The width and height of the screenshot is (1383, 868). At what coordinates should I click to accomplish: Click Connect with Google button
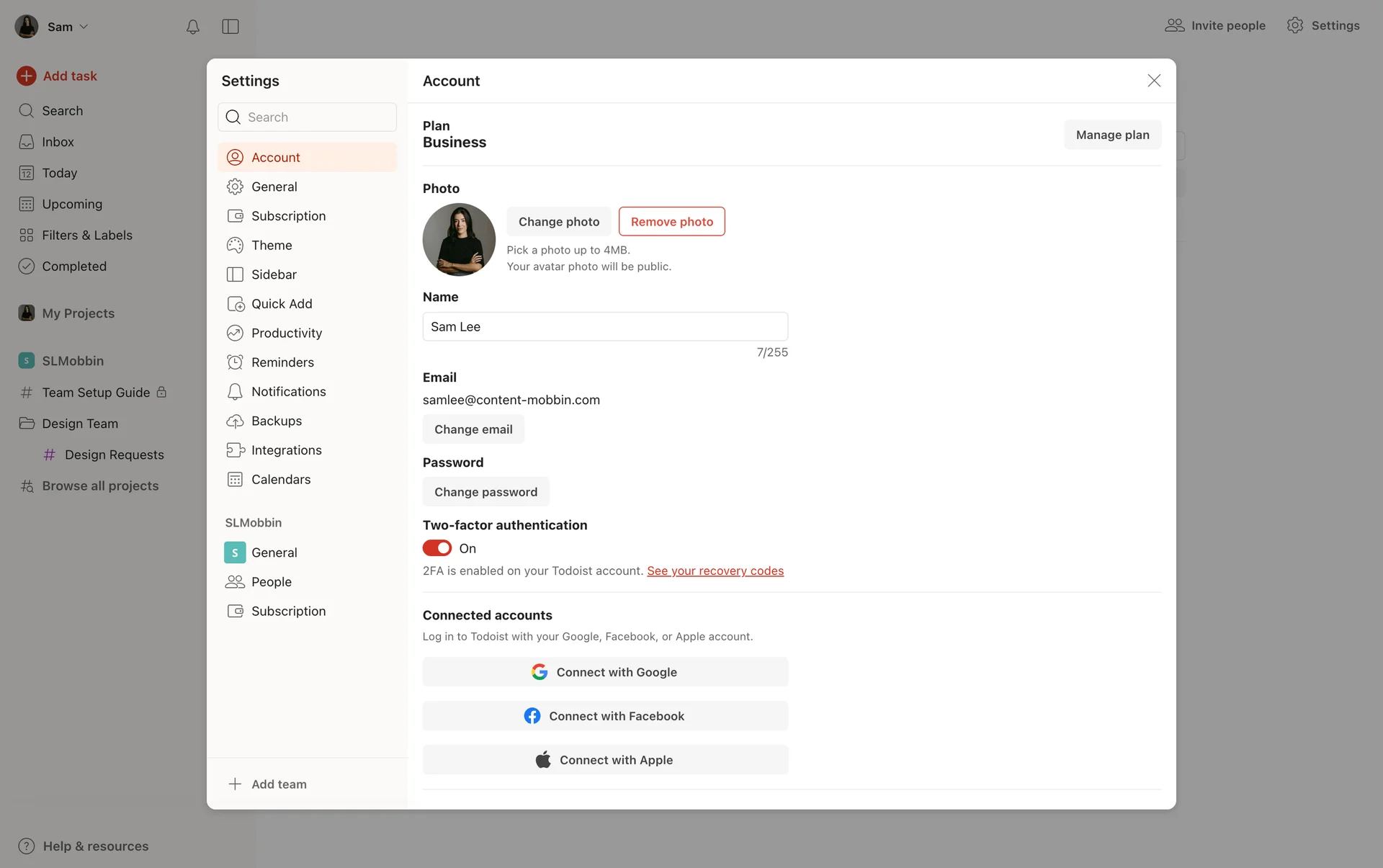coord(605,672)
